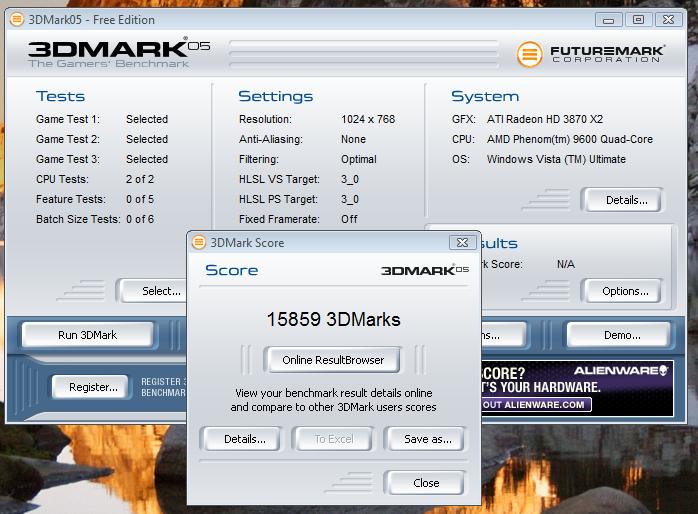
Task: Click the HLSL VS Target value
Action: coord(349,179)
